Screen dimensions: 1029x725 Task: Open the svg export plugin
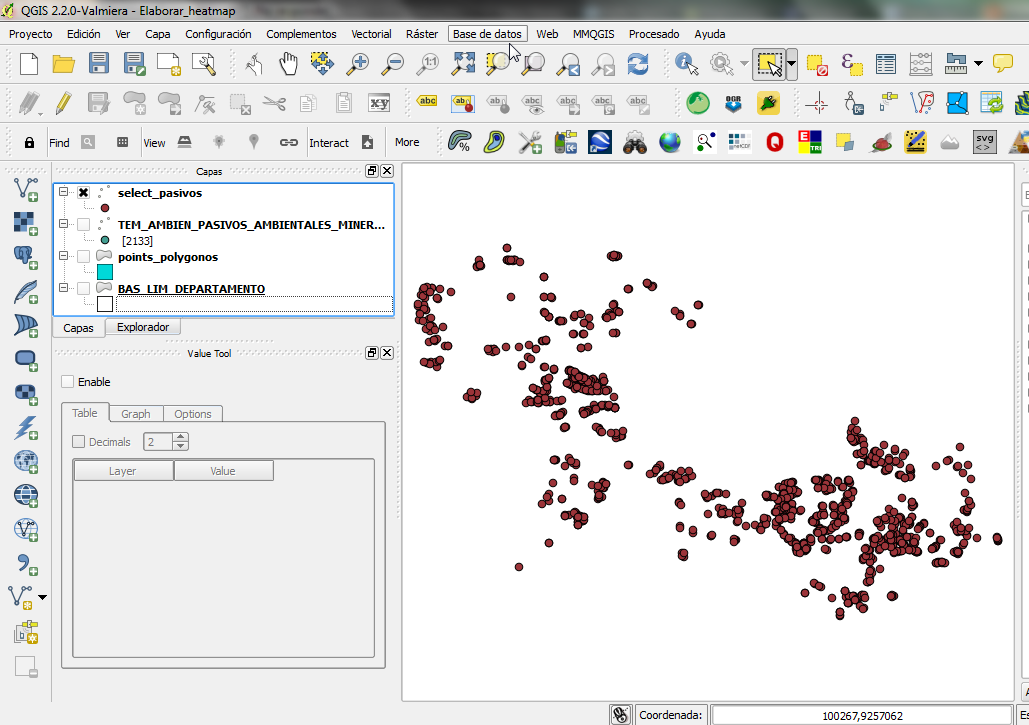coord(984,142)
